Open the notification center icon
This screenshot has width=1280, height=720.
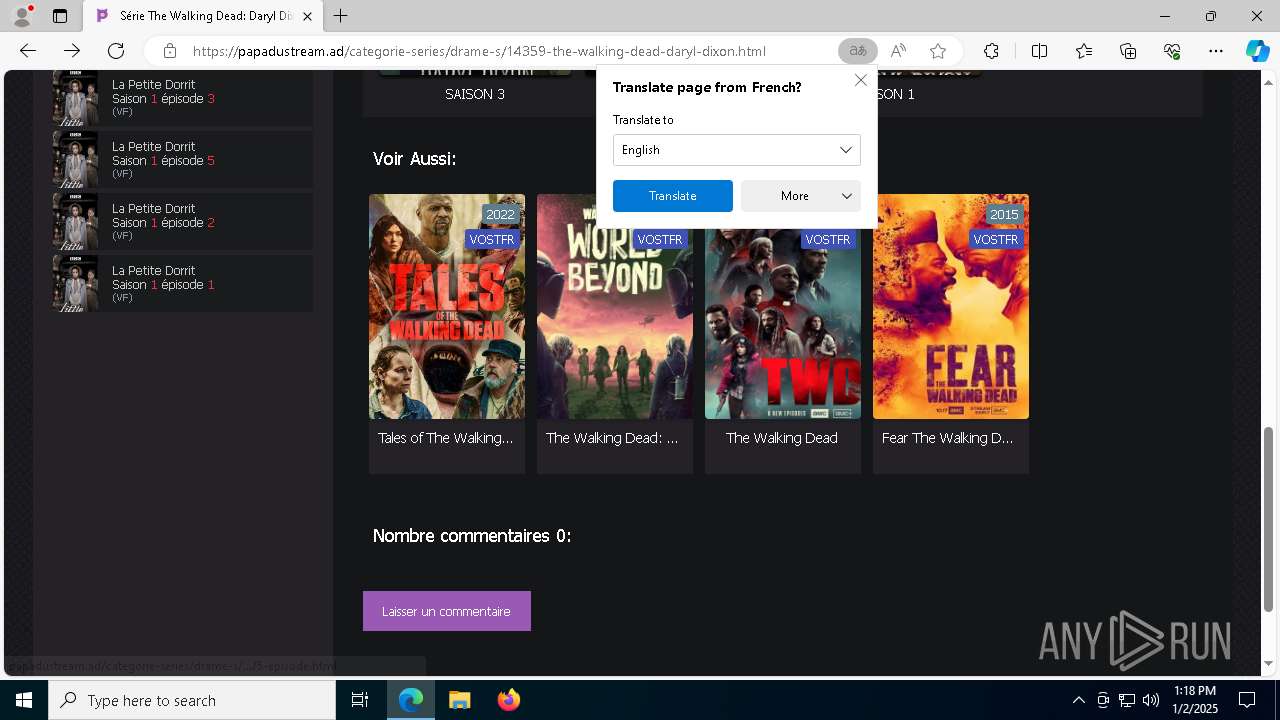click(x=1247, y=700)
